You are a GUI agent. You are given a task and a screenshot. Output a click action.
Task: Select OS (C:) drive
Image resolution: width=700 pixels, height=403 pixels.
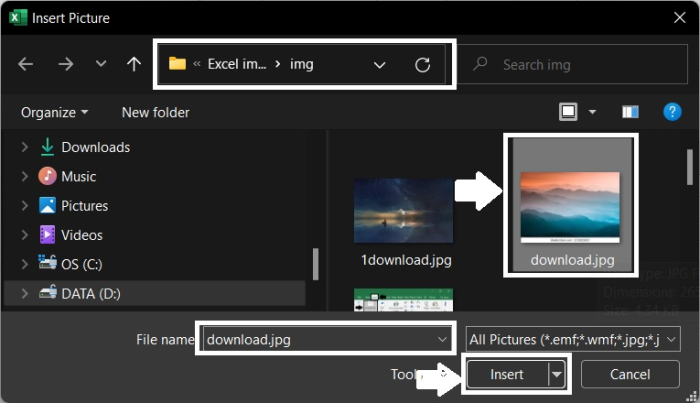pyautogui.click(x=82, y=265)
